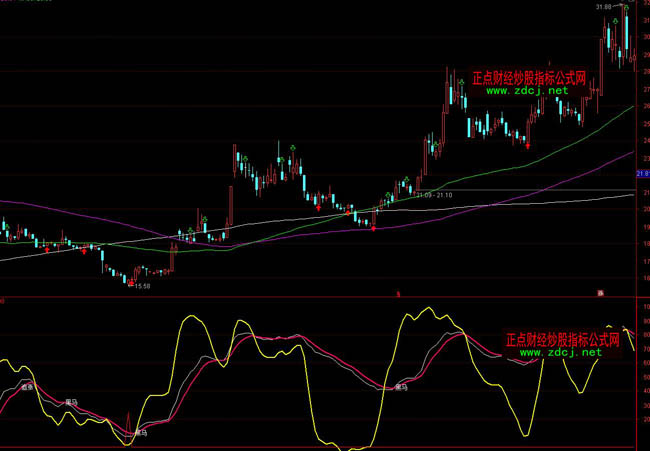This screenshot has height=451, width=650.
Task: Click the red marker at the time axis right end
Action: click(602, 293)
